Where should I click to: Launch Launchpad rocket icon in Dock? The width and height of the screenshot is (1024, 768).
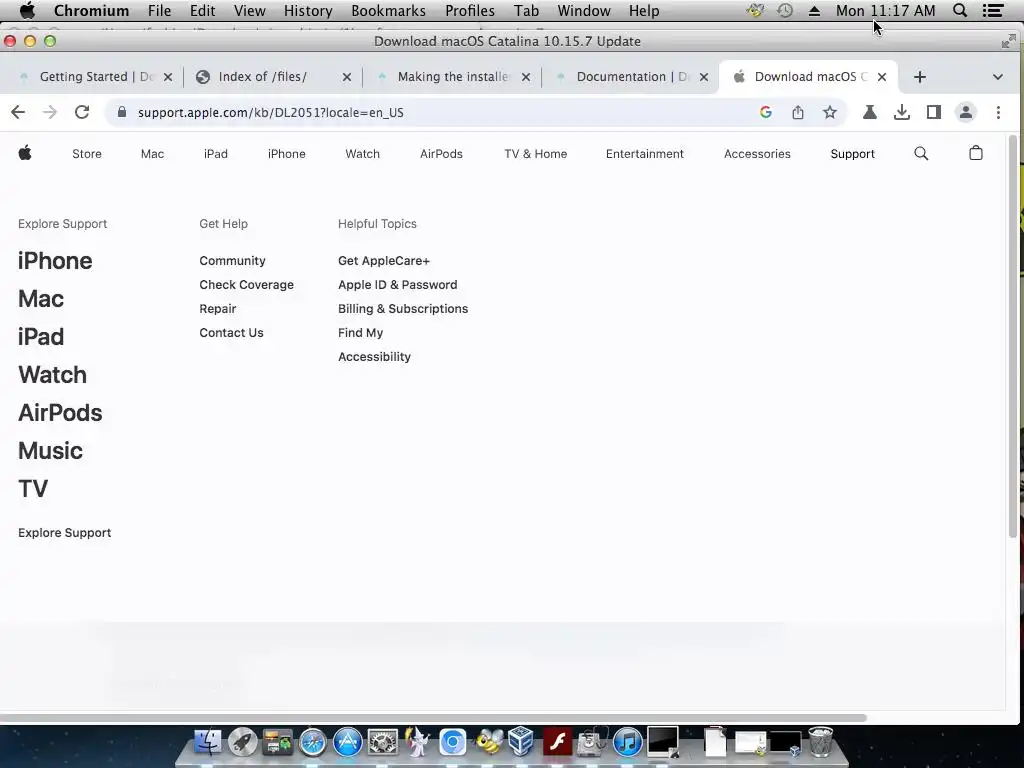(x=242, y=742)
